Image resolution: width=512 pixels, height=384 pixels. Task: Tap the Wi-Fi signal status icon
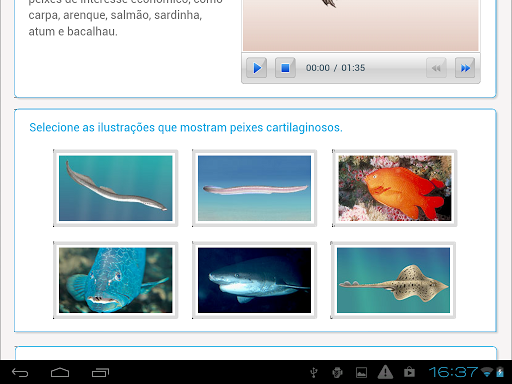(487, 372)
